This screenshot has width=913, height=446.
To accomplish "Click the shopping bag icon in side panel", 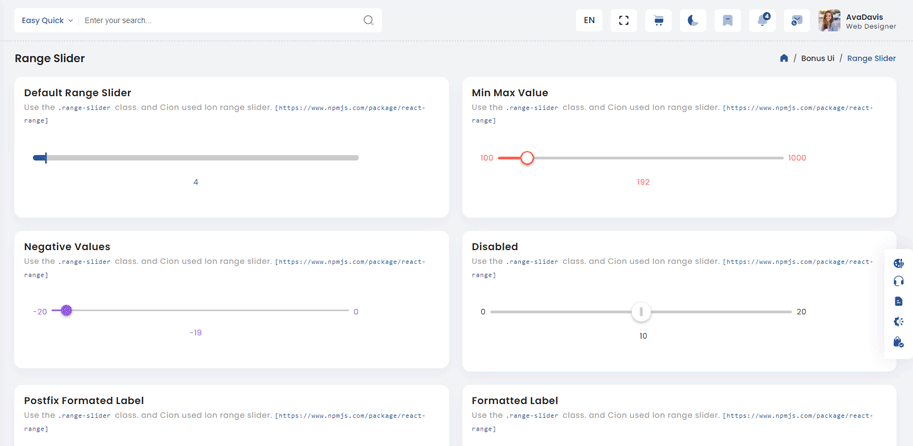I will tap(898, 342).
